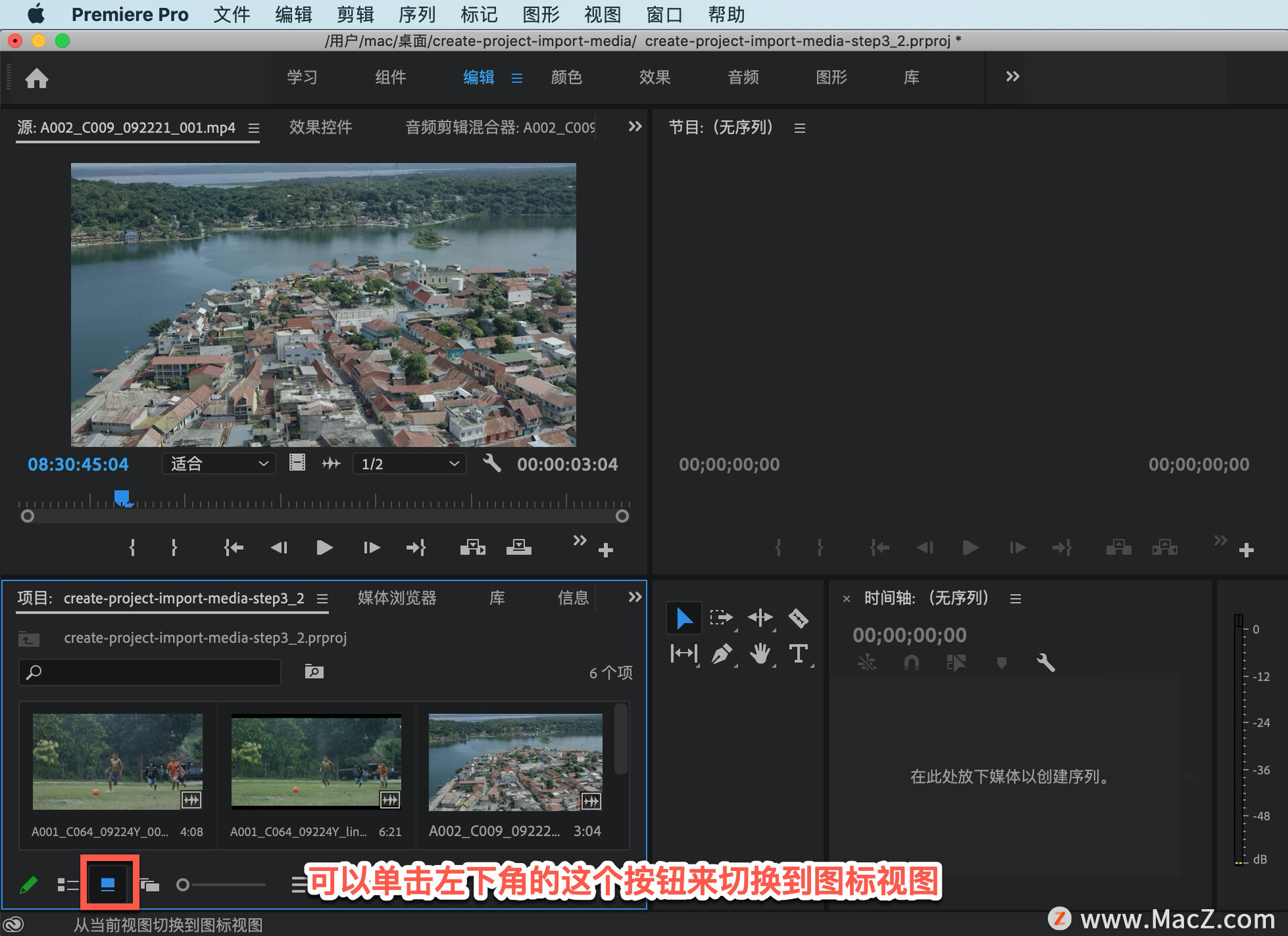The width and height of the screenshot is (1288, 936).
Task: Select the Track Select Forward tool
Action: pos(722,618)
